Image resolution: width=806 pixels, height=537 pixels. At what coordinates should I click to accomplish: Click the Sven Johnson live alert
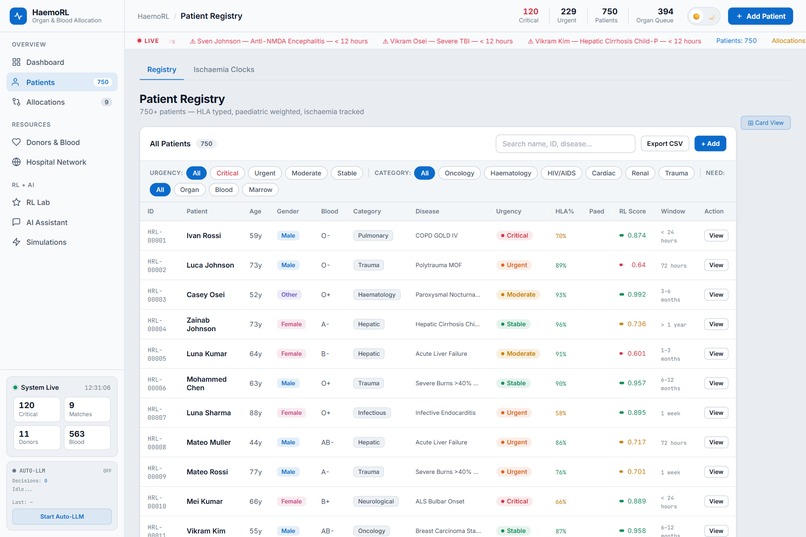click(x=279, y=41)
